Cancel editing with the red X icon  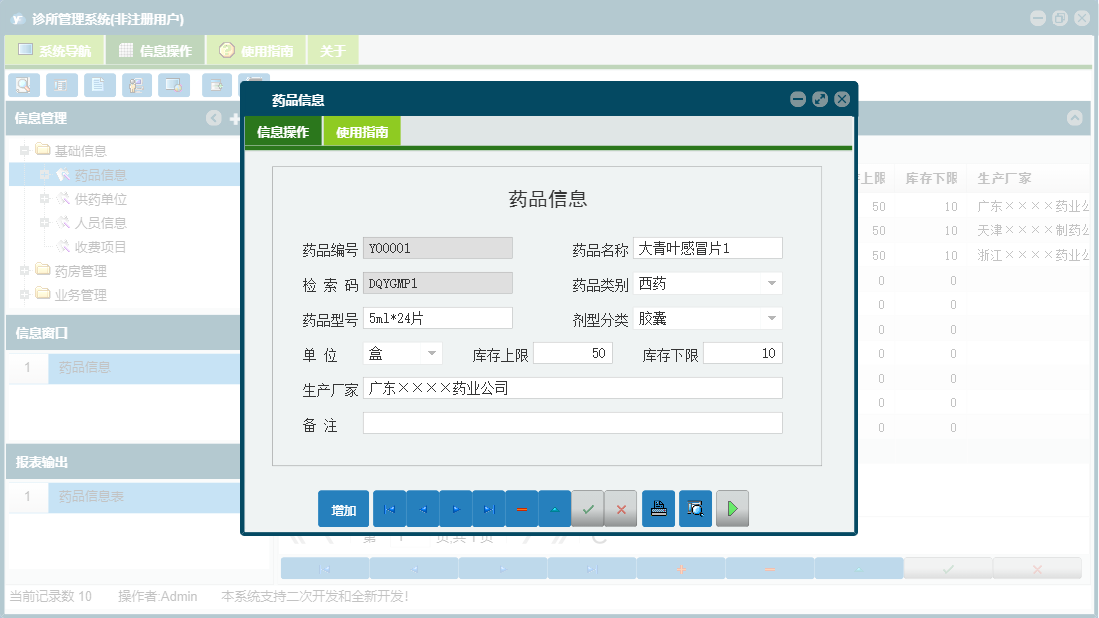pos(620,508)
